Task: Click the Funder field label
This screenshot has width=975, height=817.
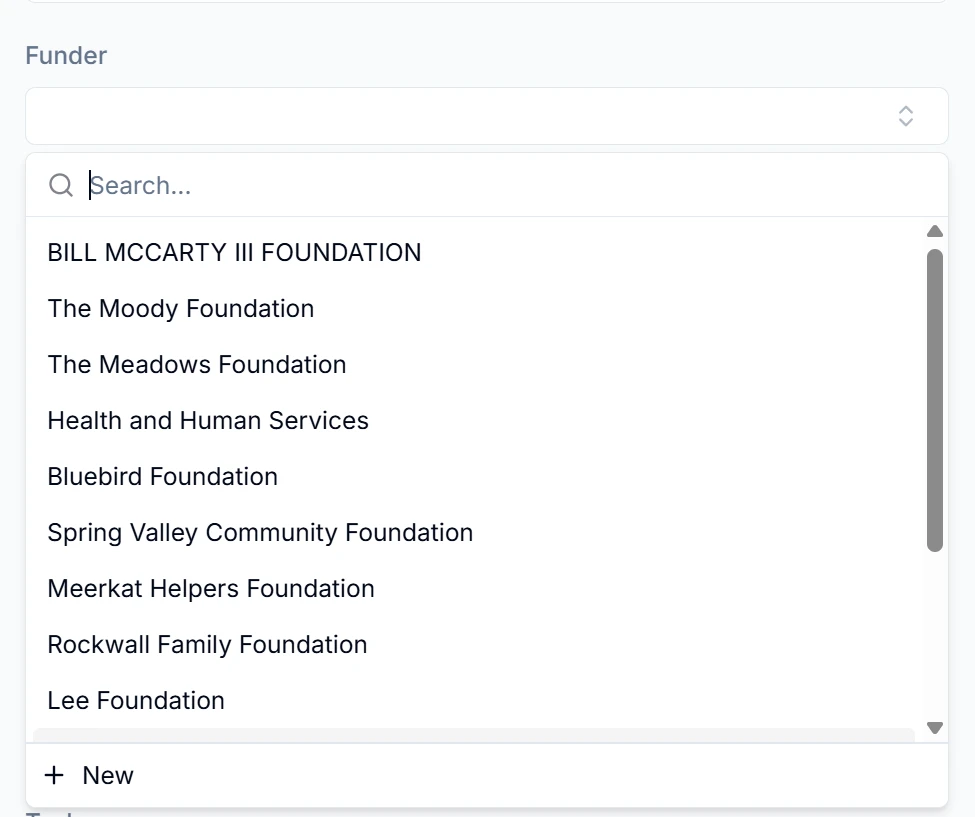Action: point(66,56)
